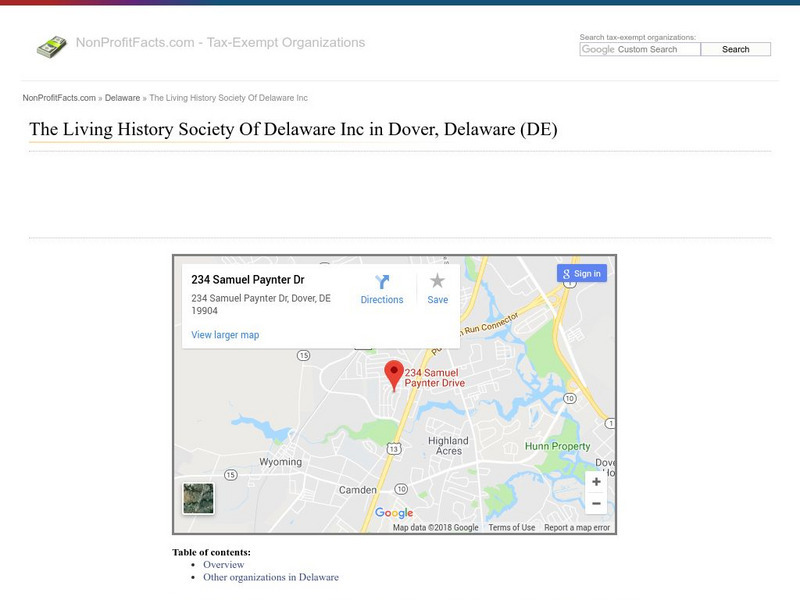Select the Directions icon on the map

click(x=380, y=285)
